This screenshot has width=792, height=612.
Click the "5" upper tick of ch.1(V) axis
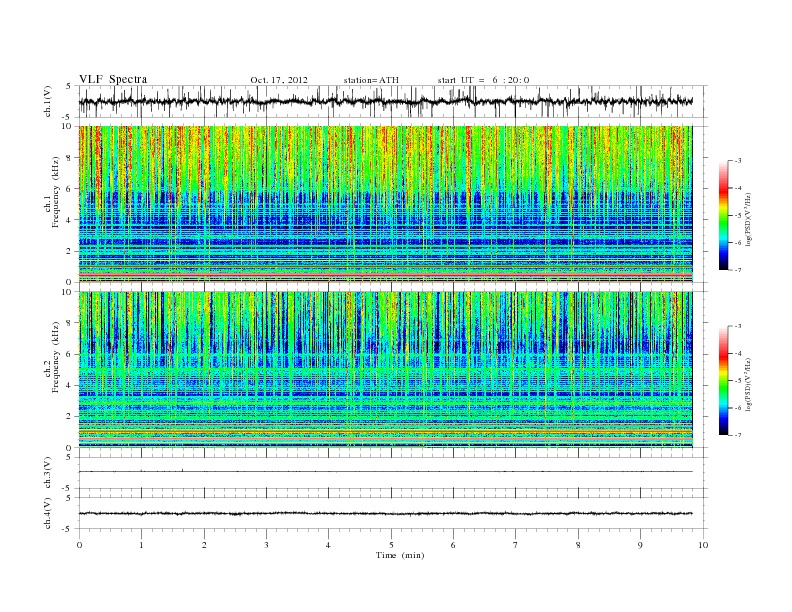coord(69,86)
